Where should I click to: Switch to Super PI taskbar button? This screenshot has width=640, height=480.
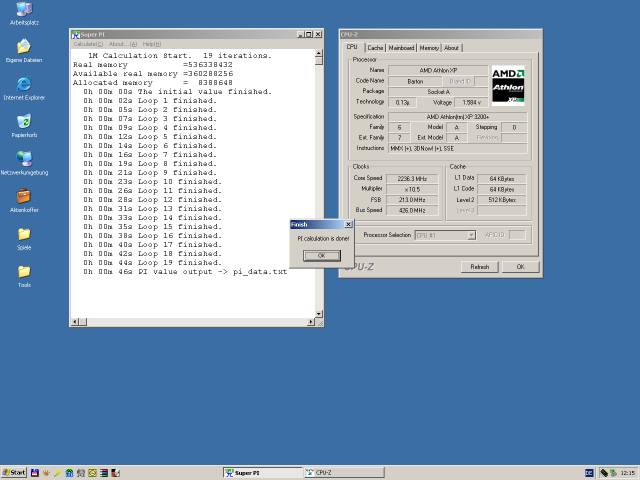(x=262, y=473)
